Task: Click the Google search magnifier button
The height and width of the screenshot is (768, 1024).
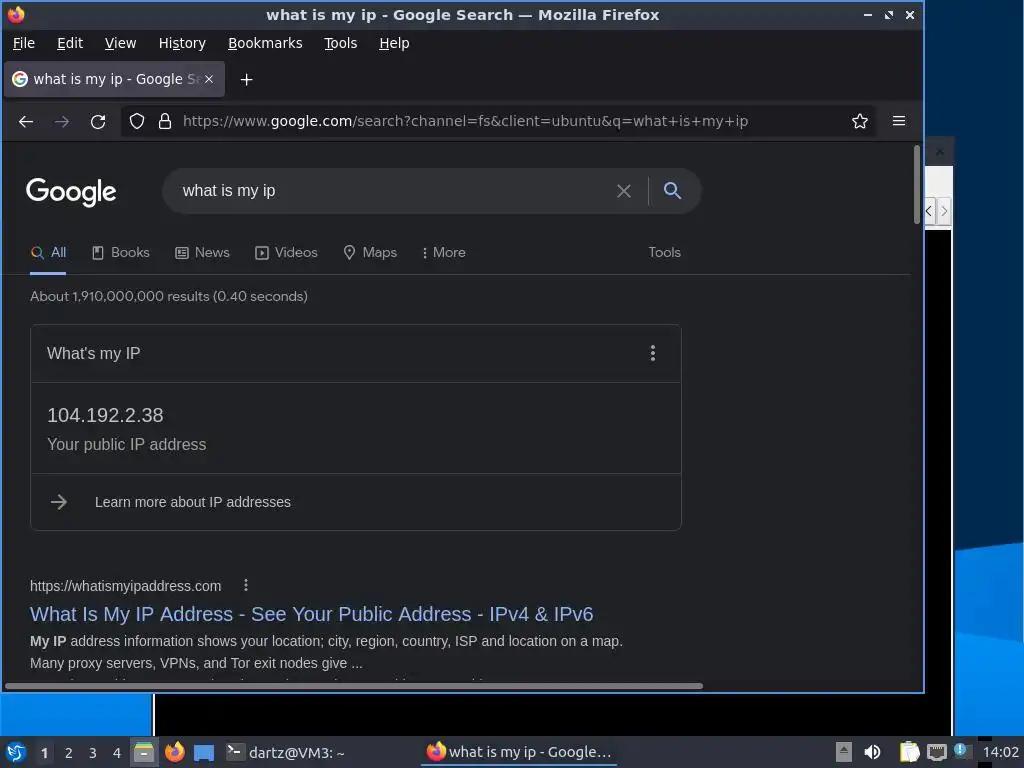Action: pos(673,191)
